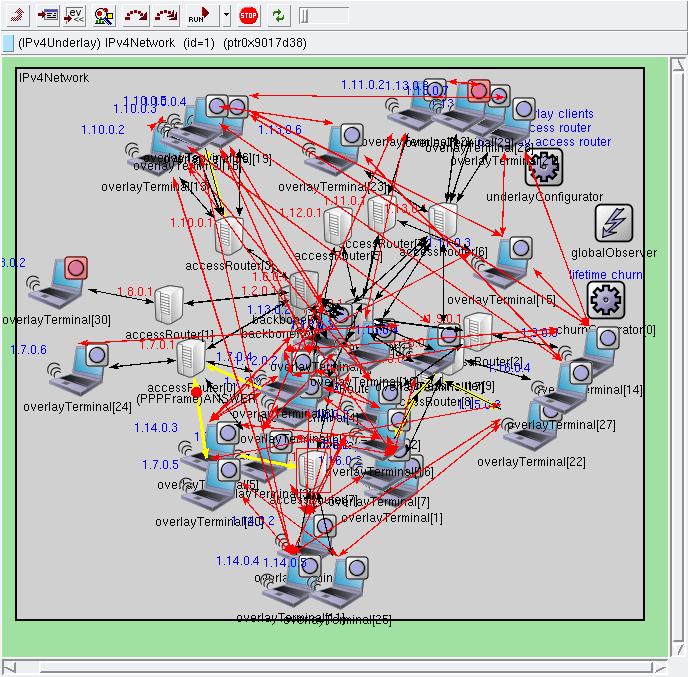Screen dimensions: 688x677
Task: Click the 'ev' event log toolbar button
Action: tap(75, 15)
